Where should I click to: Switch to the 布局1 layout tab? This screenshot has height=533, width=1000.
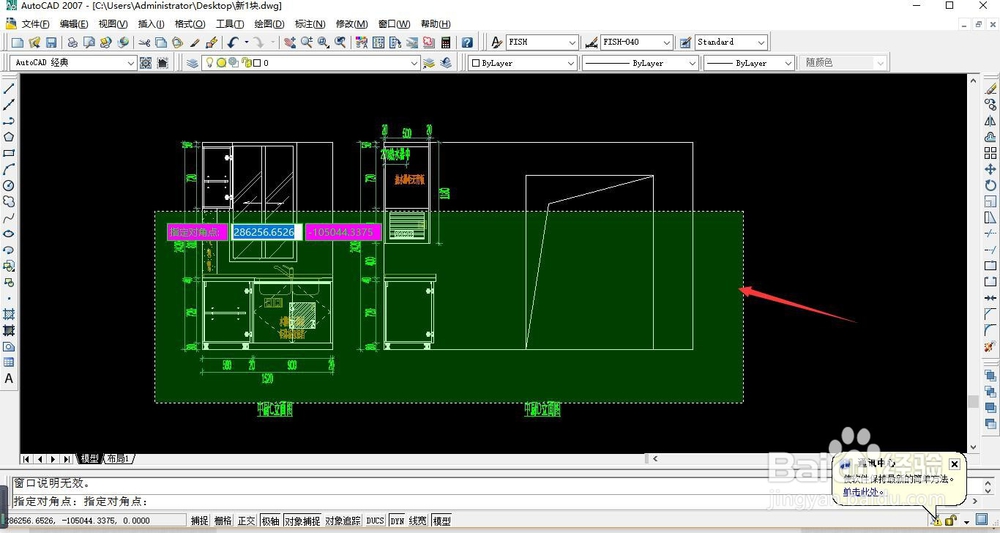tap(117, 458)
